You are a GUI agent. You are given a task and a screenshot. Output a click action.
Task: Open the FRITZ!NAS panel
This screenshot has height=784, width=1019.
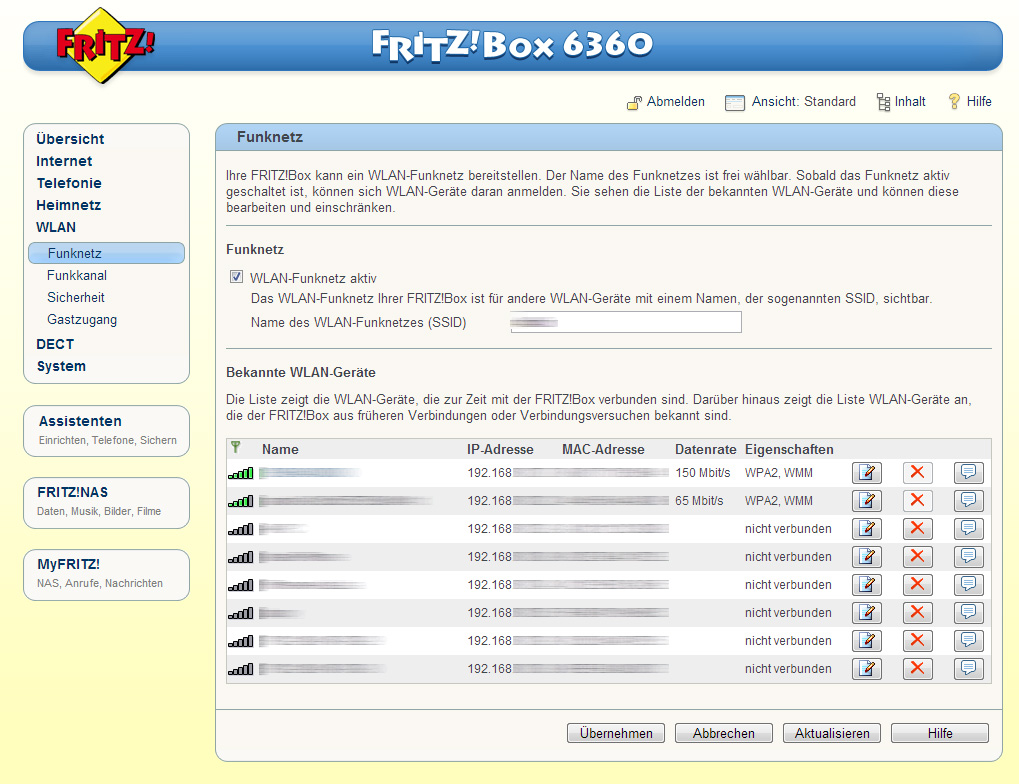point(107,503)
